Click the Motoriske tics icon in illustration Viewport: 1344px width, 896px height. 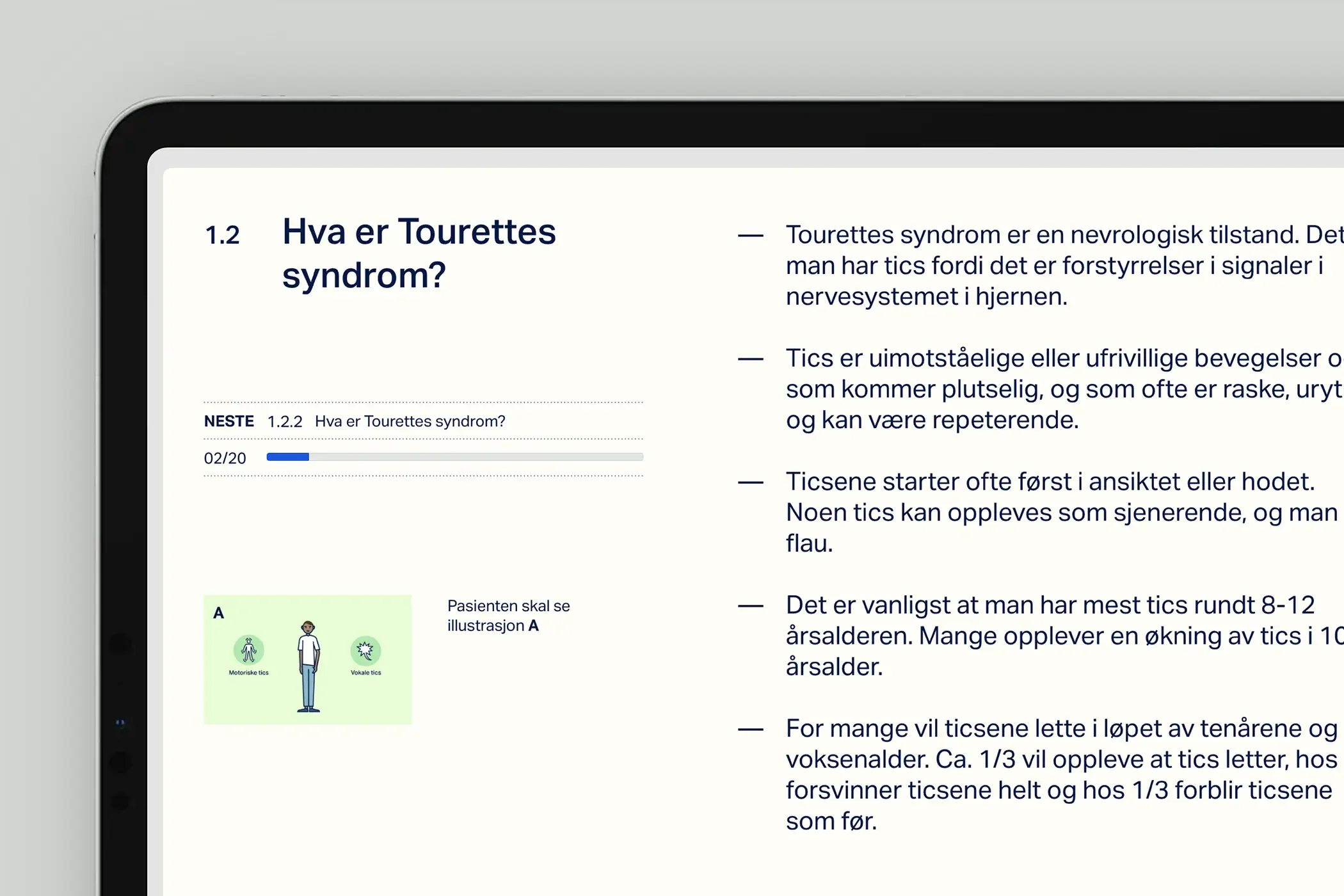coord(248,650)
